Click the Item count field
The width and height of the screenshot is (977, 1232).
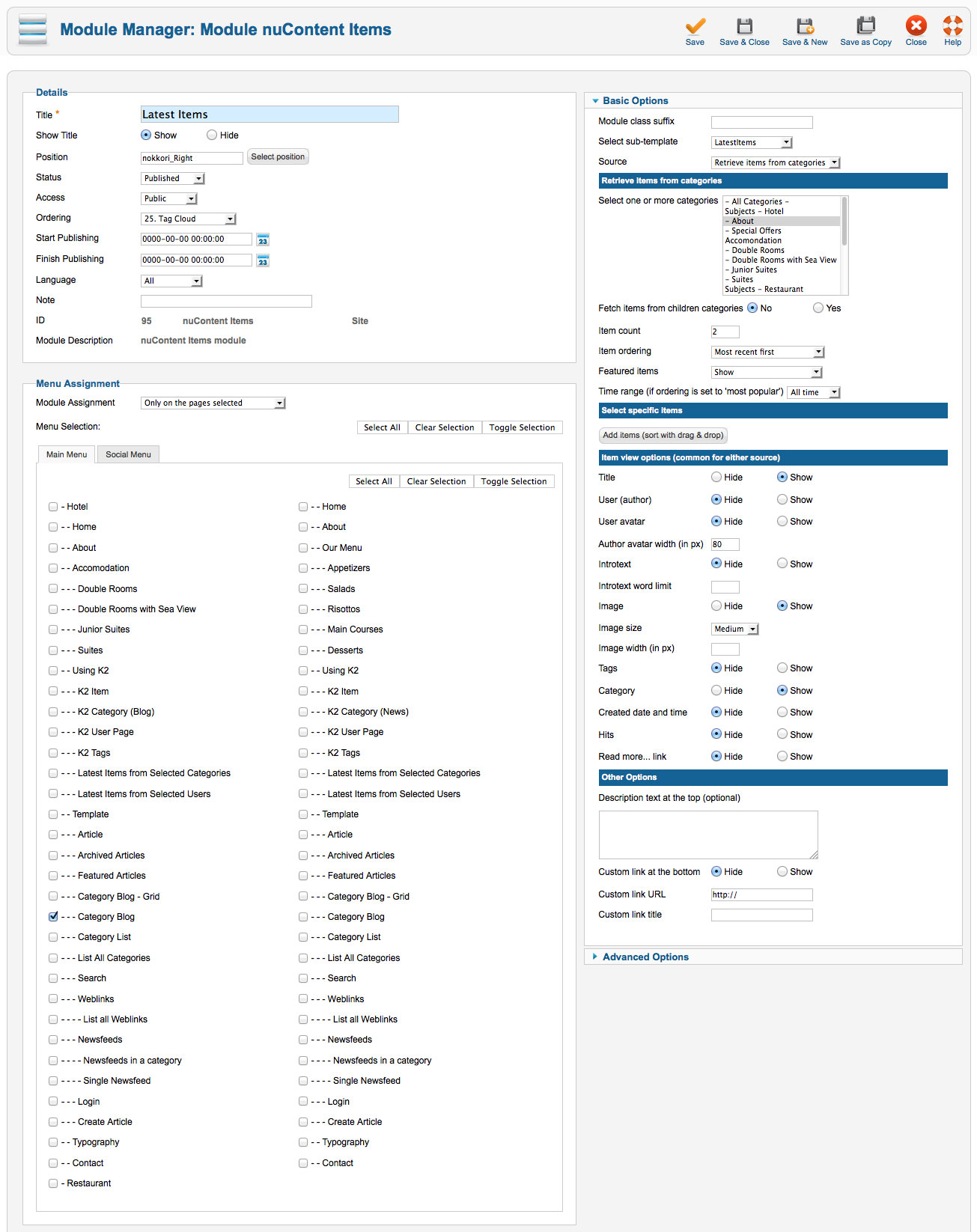(x=725, y=332)
